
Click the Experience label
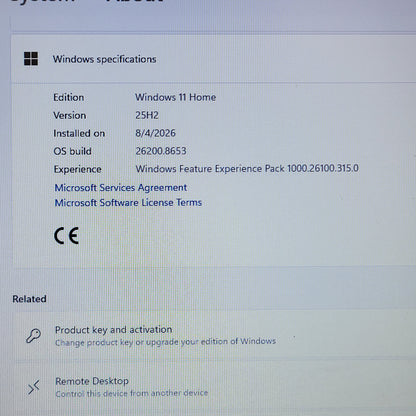tap(77, 169)
